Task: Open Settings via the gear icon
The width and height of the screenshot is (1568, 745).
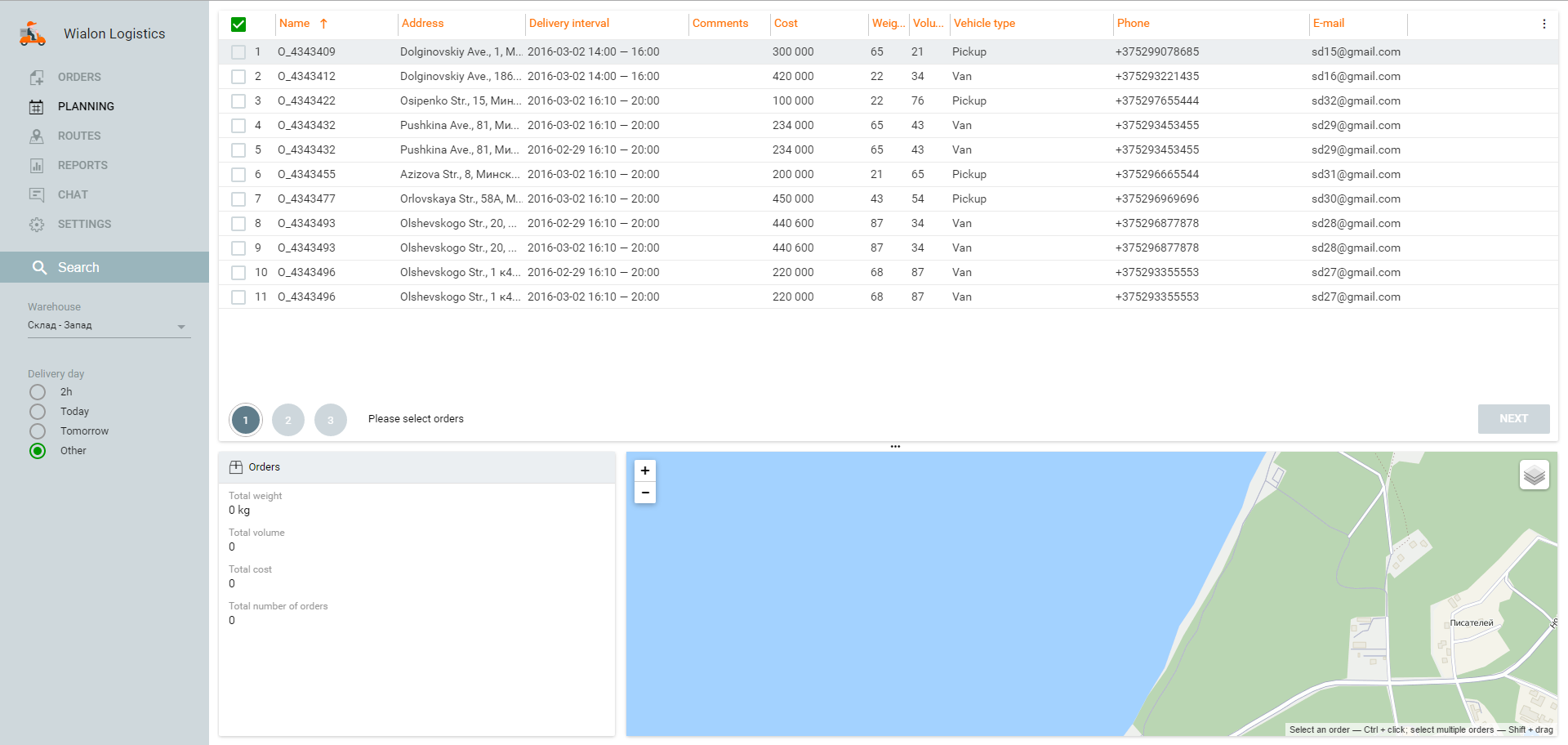Action: [37, 225]
